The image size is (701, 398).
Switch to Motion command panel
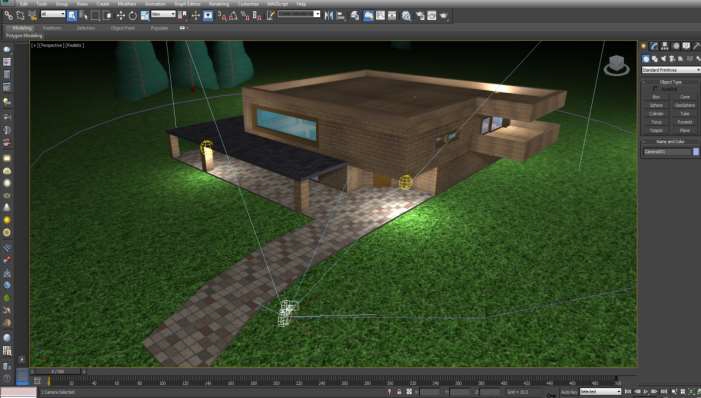[676, 46]
